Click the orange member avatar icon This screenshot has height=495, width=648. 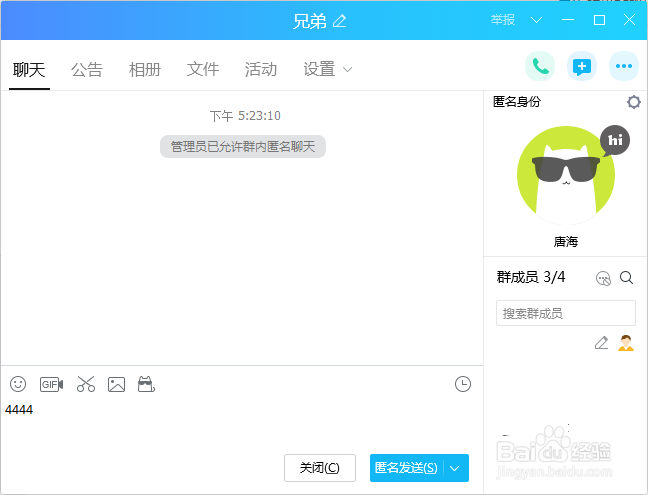[x=626, y=343]
